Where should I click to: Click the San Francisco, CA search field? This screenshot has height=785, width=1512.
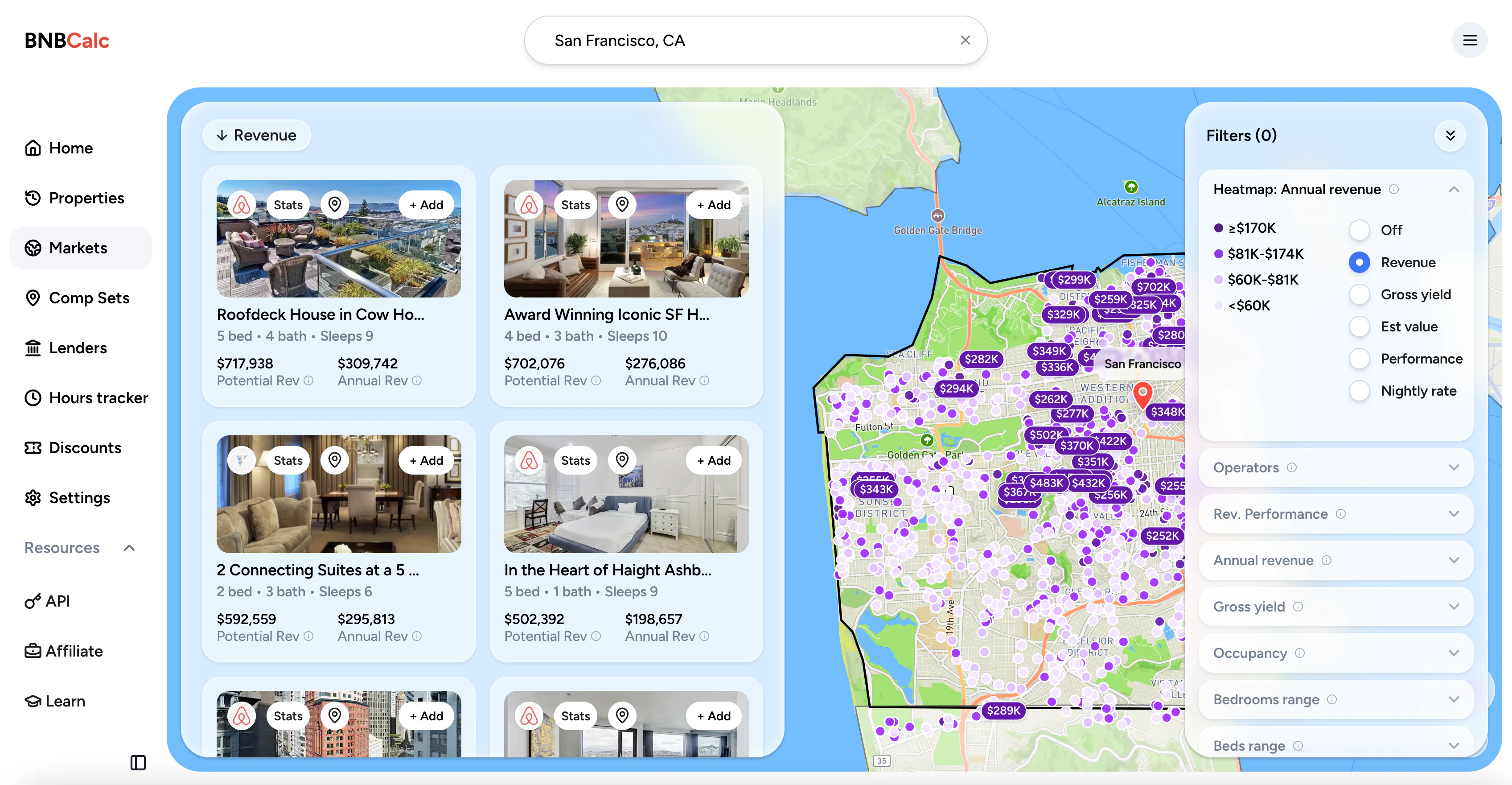pos(756,41)
